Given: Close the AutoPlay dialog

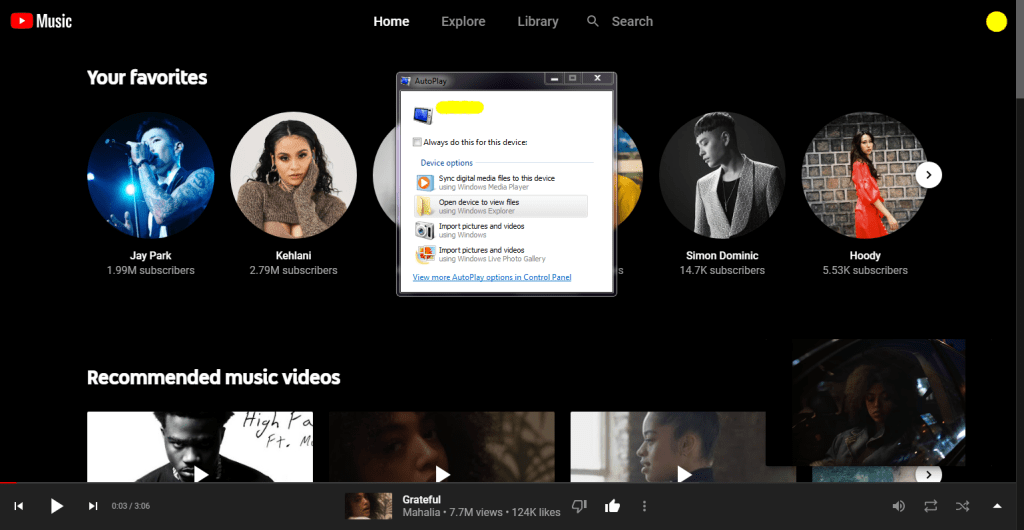Looking at the screenshot, I should point(597,78).
